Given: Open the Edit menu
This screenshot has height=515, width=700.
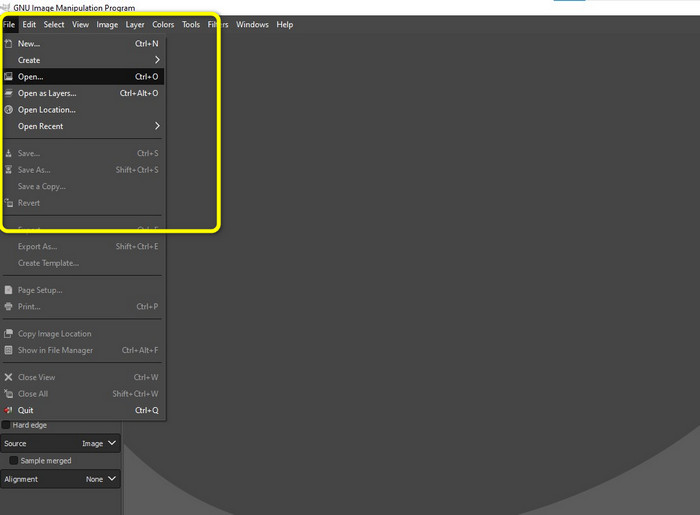Looking at the screenshot, I should coord(29,25).
